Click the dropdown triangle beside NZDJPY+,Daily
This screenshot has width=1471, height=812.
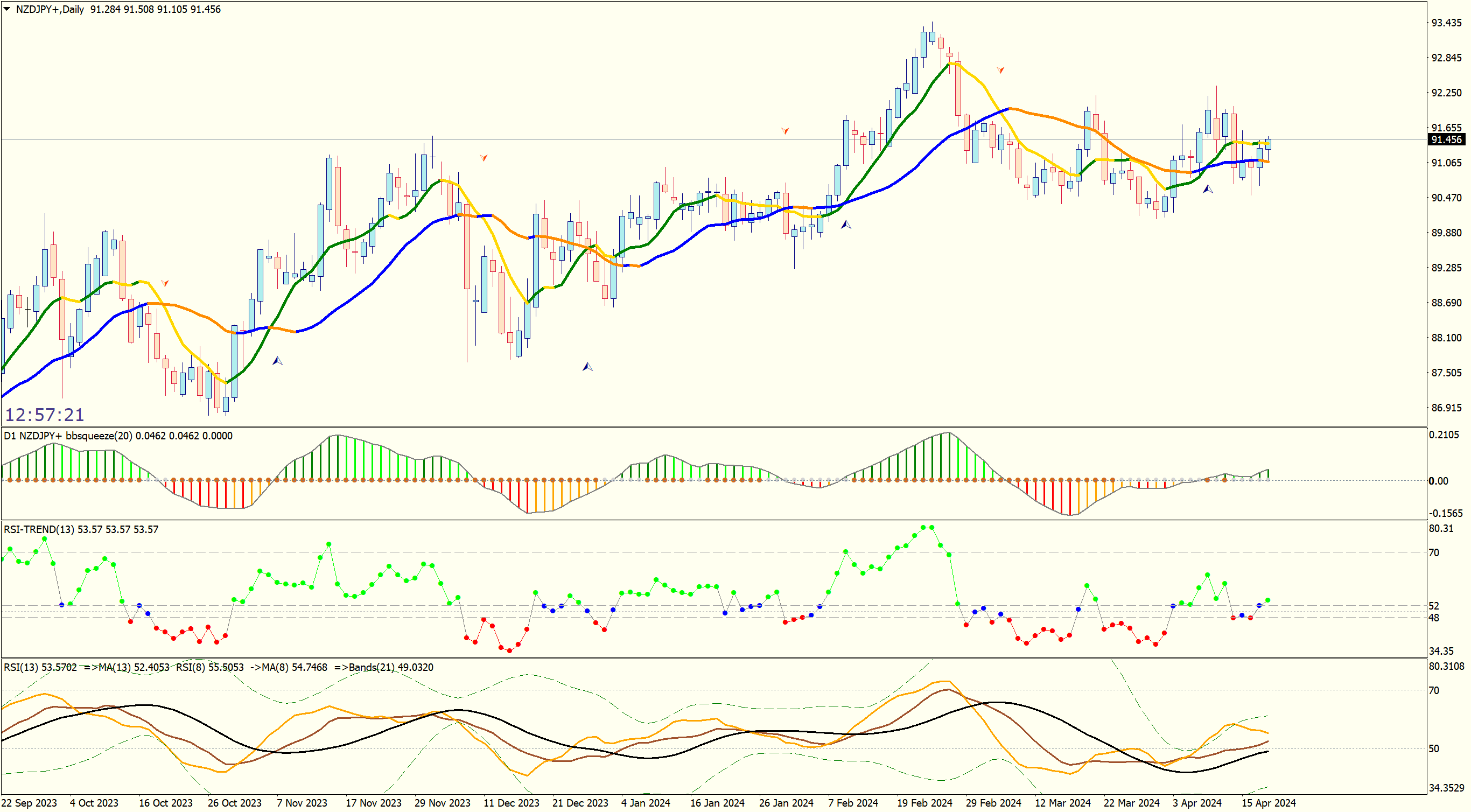pos(7,9)
